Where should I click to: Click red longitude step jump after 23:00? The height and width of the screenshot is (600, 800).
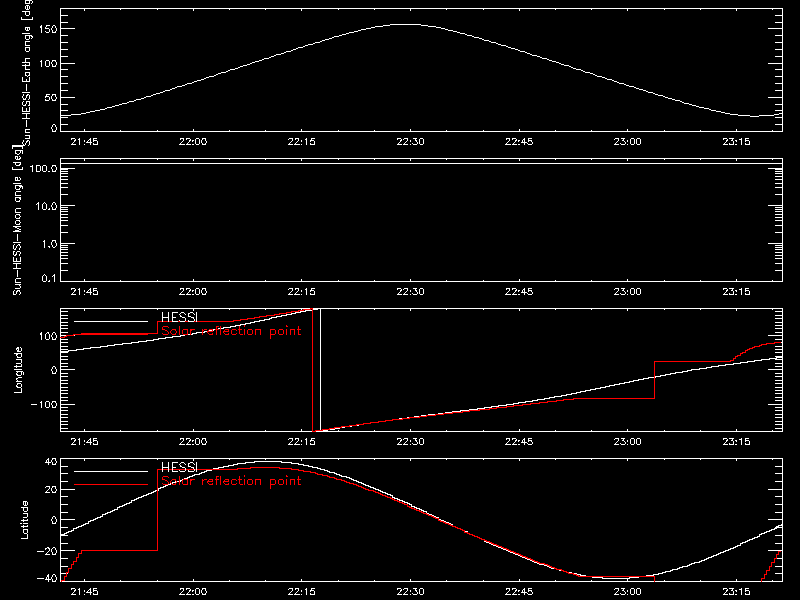click(x=654, y=380)
